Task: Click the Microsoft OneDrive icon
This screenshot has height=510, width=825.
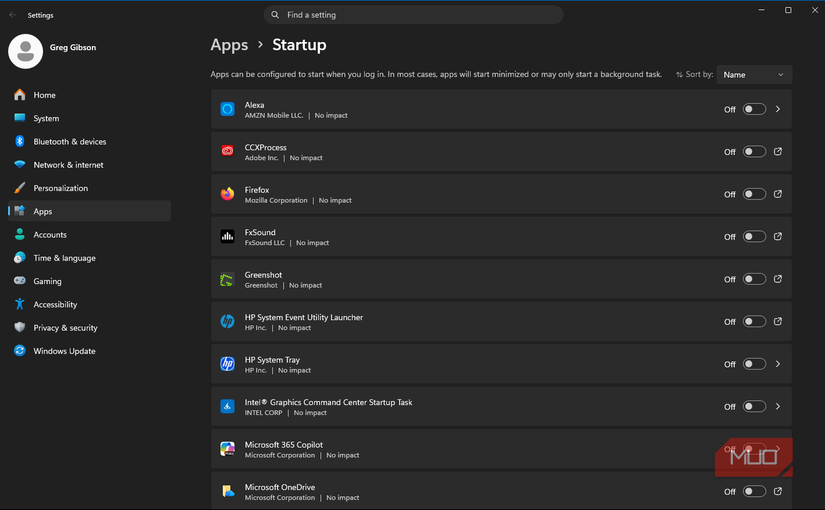Action: [227, 491]
